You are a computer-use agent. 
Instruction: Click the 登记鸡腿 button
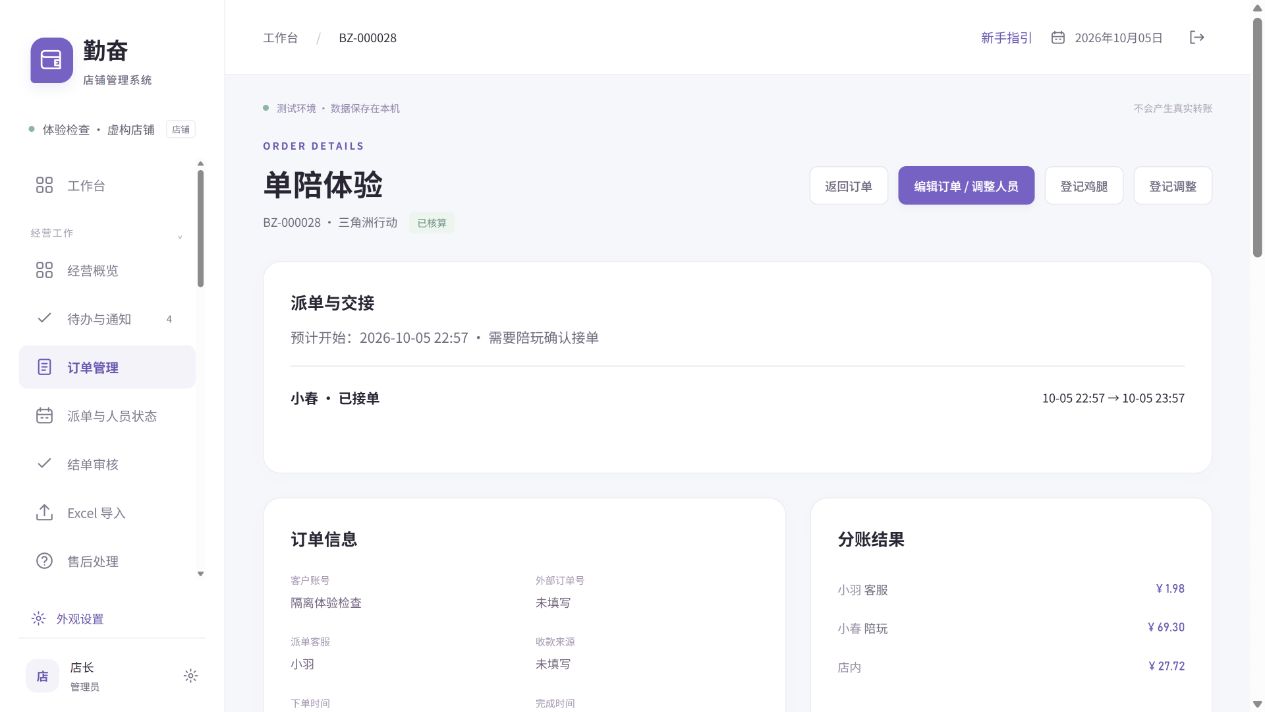click(x=1084, y=186)
